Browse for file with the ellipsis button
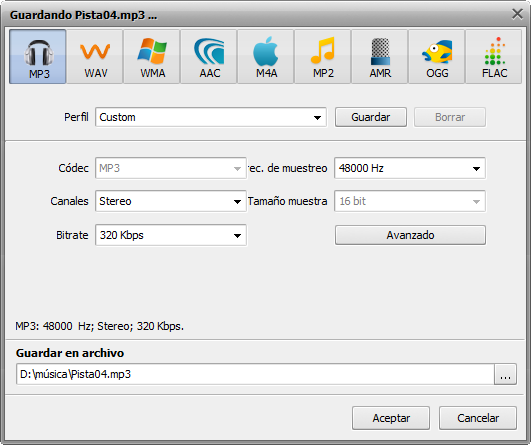The image size is (531, 445). 505,374
